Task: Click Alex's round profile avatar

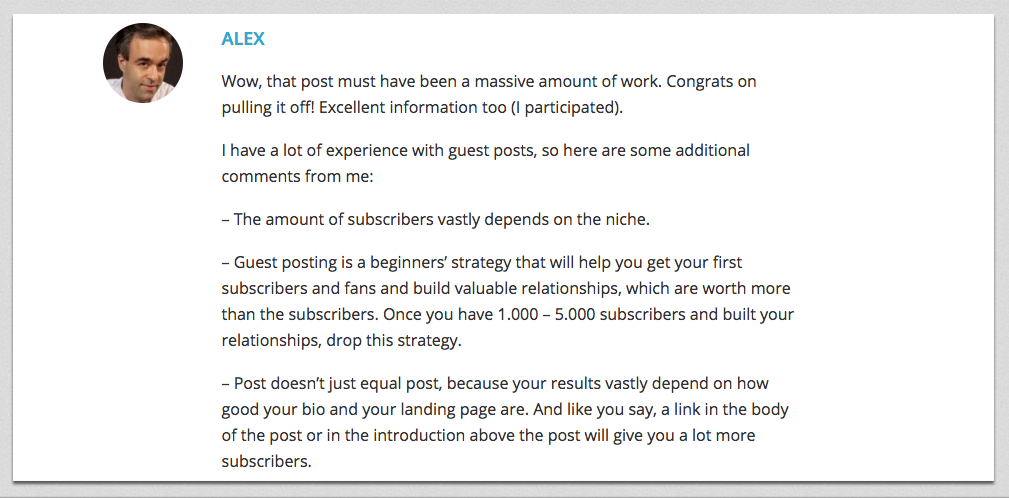Action: 143,63
